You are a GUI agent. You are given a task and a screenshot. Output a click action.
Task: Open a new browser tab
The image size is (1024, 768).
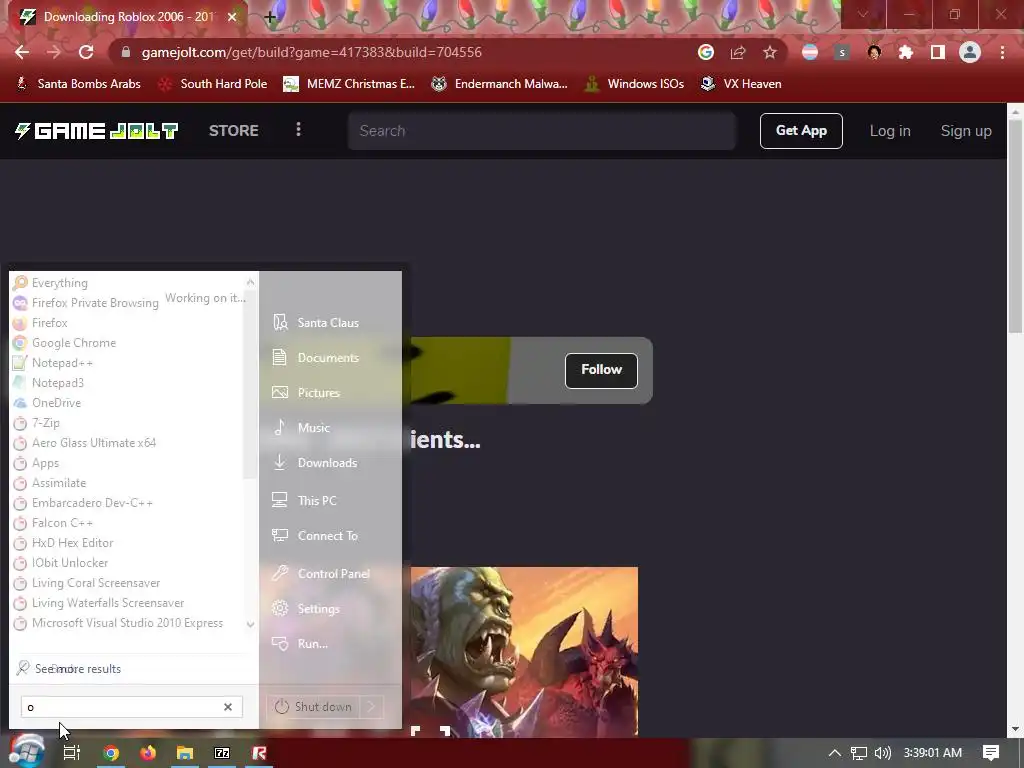(270, 17)
